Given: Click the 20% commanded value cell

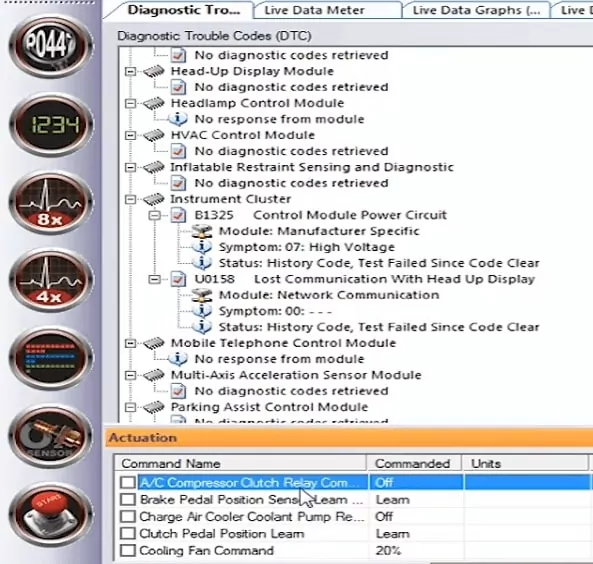Looking at the screenshot, I should pyautogui.click(x=415, y=551).
